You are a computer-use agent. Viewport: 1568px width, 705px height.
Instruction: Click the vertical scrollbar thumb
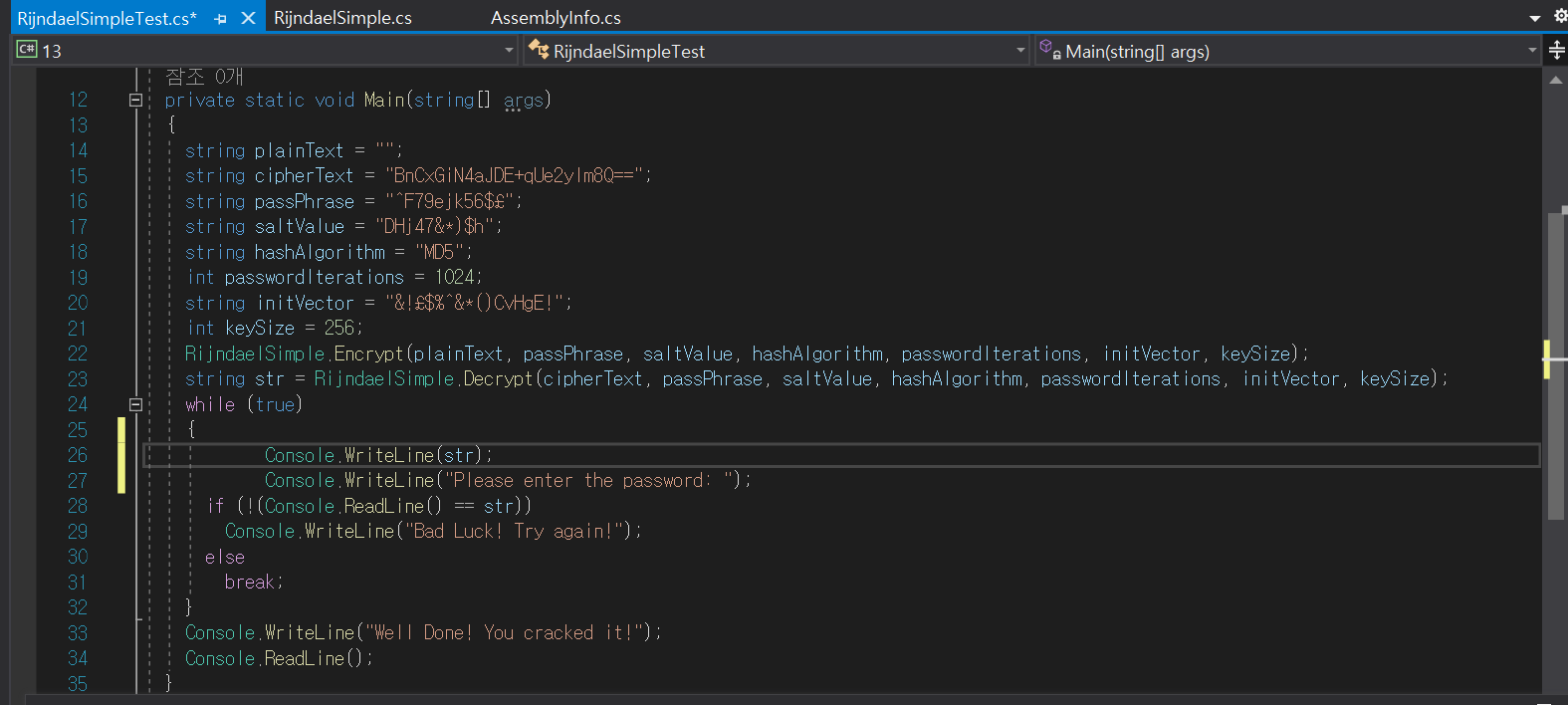pos(1556,364)
